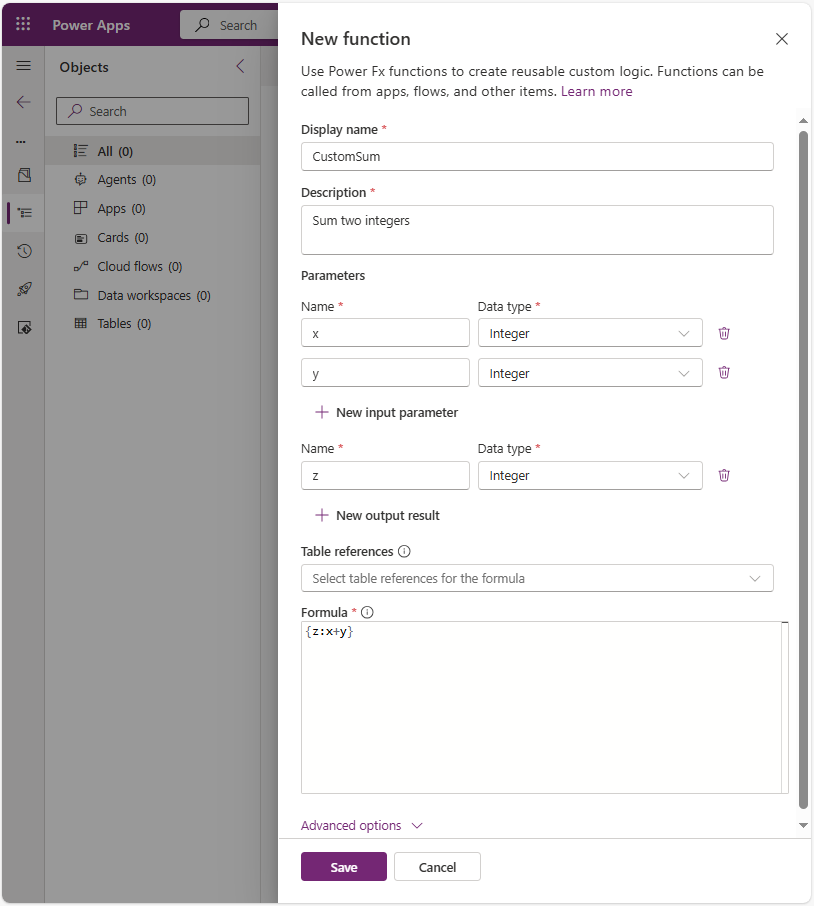Screen dimensions: 814x906
Task: Open the Learn more link
Action: [596, 91]
